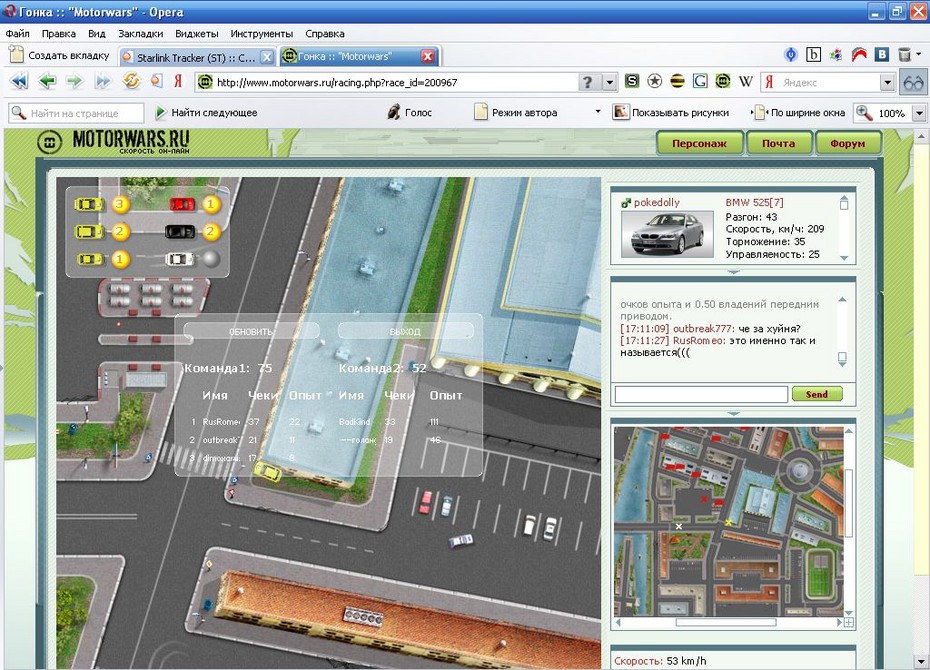Open the Инструменты menu
930x670 pixels.
pyautogui.click(x=262, y=34)
